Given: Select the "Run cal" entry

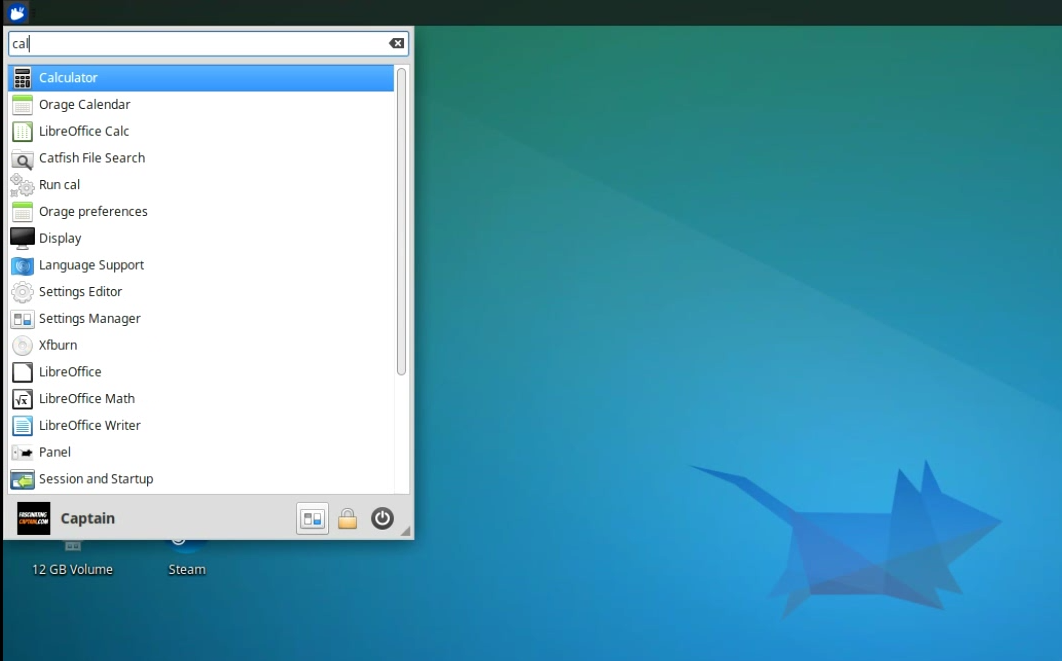Looking at the screenshot, I should pyautogui.click(x=59, y=185).
